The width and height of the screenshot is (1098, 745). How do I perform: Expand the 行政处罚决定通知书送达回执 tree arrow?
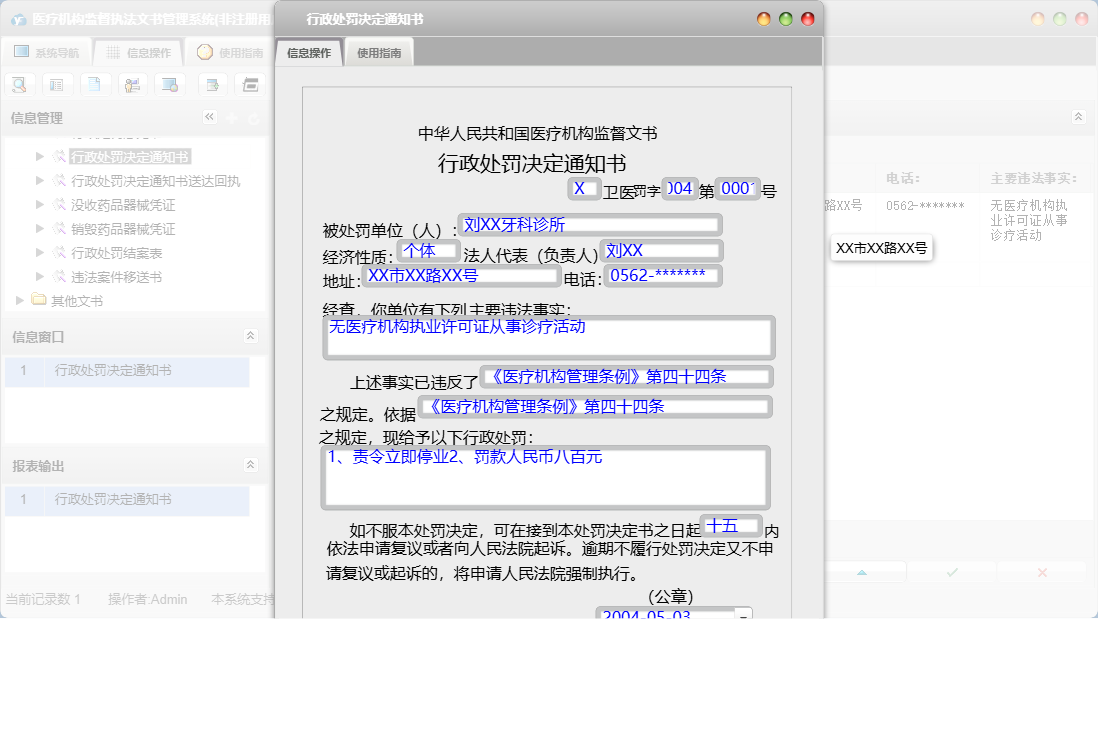(x=40, y=180)
